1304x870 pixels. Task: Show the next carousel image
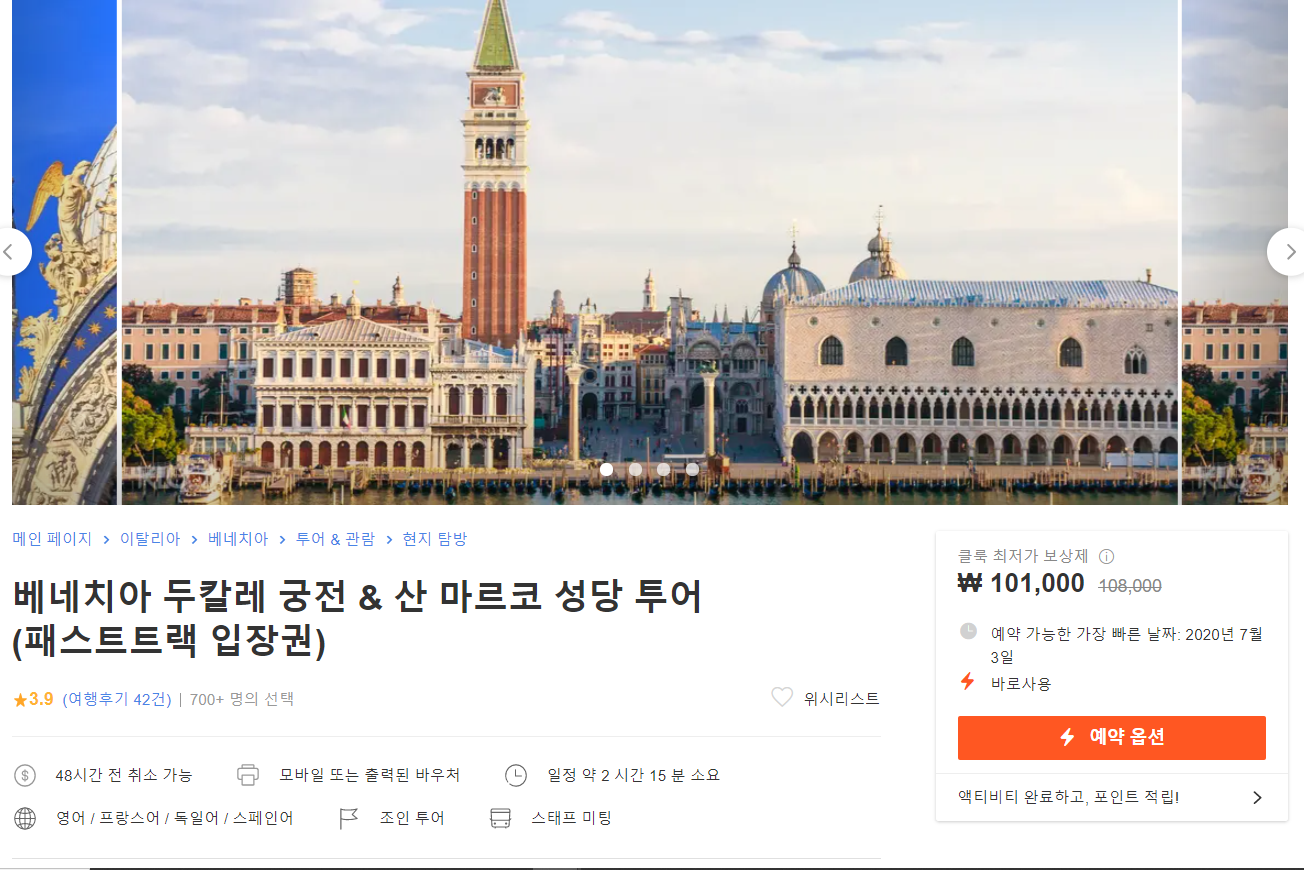pyautogui.click(x=1288, y=252)
